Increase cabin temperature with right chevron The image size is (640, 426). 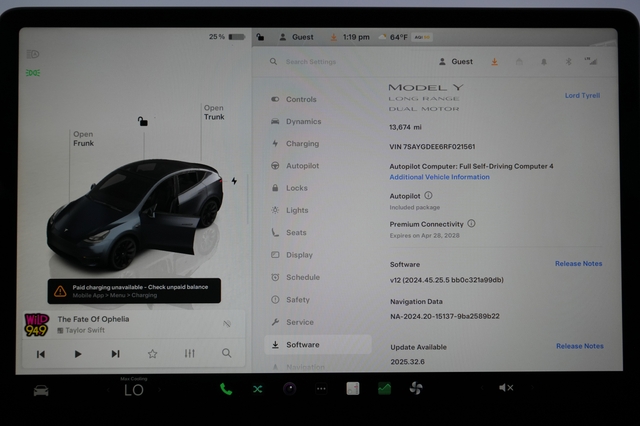[x=159, y=390]
